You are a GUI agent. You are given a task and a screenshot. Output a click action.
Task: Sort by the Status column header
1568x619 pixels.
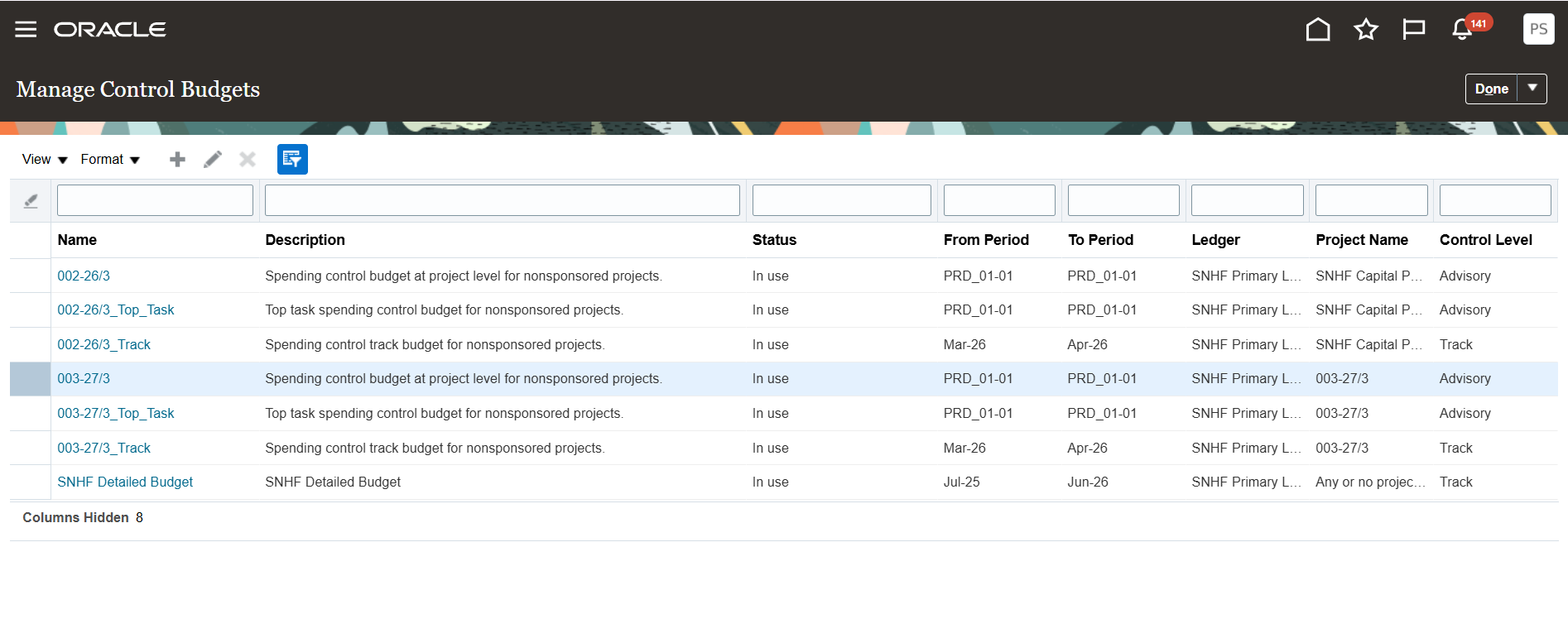[x=774, y=240]
